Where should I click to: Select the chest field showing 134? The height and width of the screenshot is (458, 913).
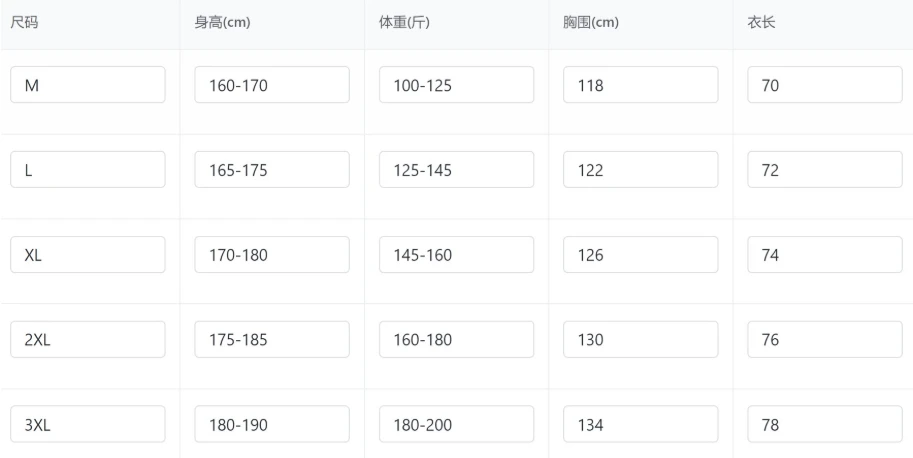point(640,424)
